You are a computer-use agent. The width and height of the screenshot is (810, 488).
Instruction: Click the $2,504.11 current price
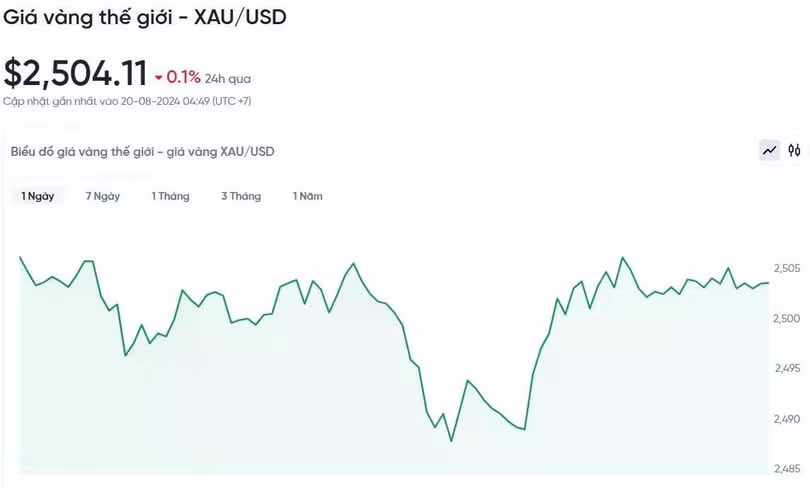(x=76, y=73)
